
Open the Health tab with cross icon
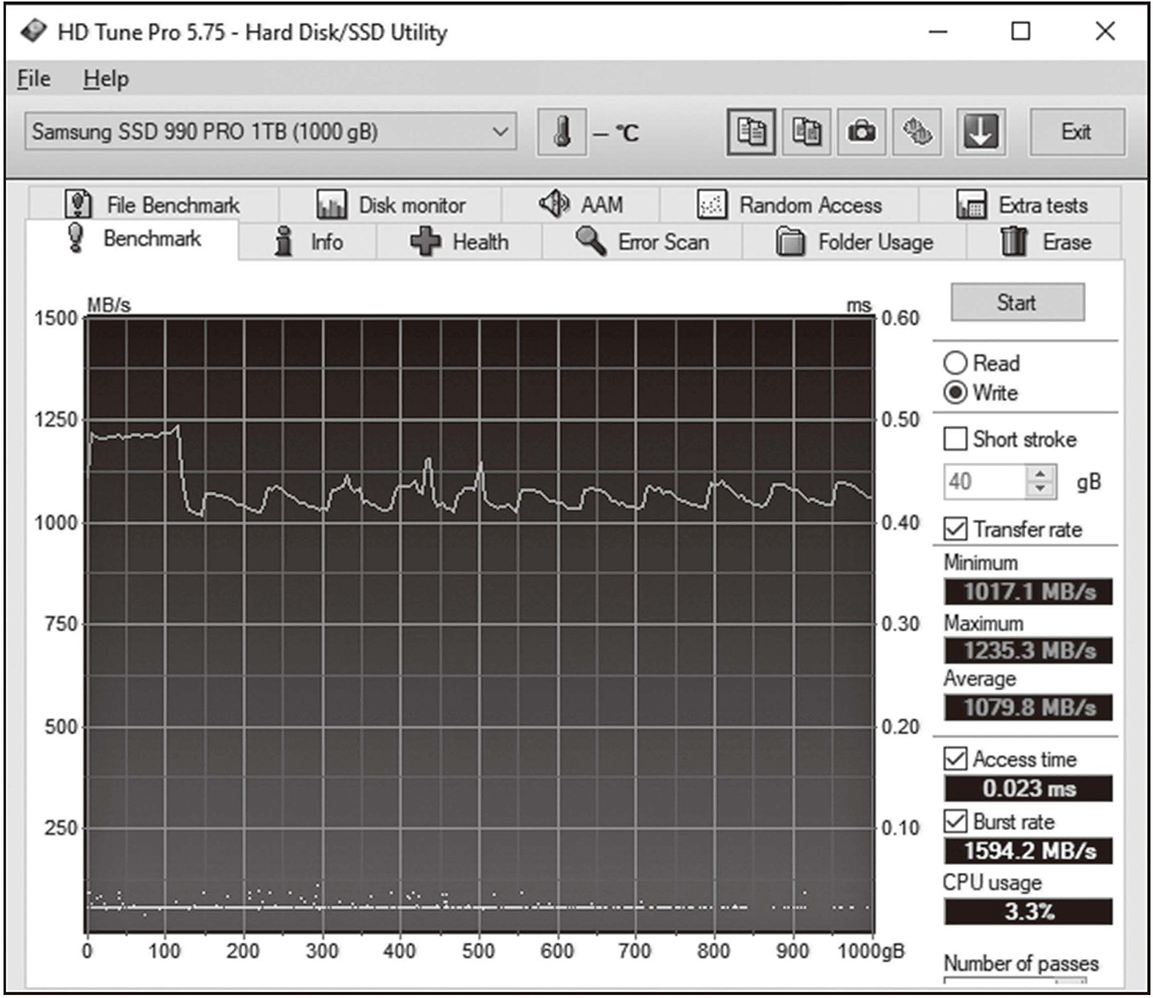click(x=460, y=242)
